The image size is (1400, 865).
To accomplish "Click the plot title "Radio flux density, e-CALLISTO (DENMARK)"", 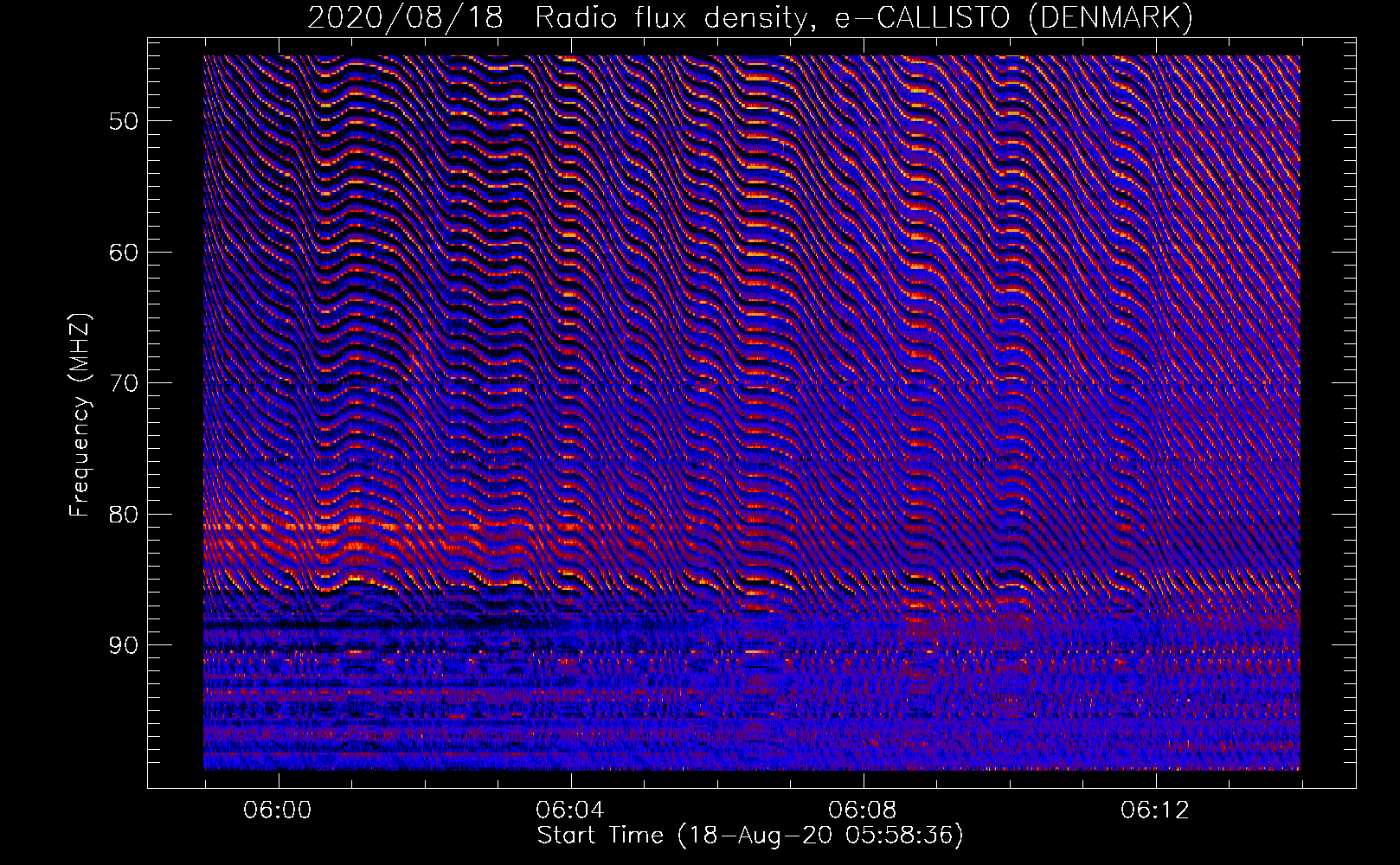I will coord(864,17).
